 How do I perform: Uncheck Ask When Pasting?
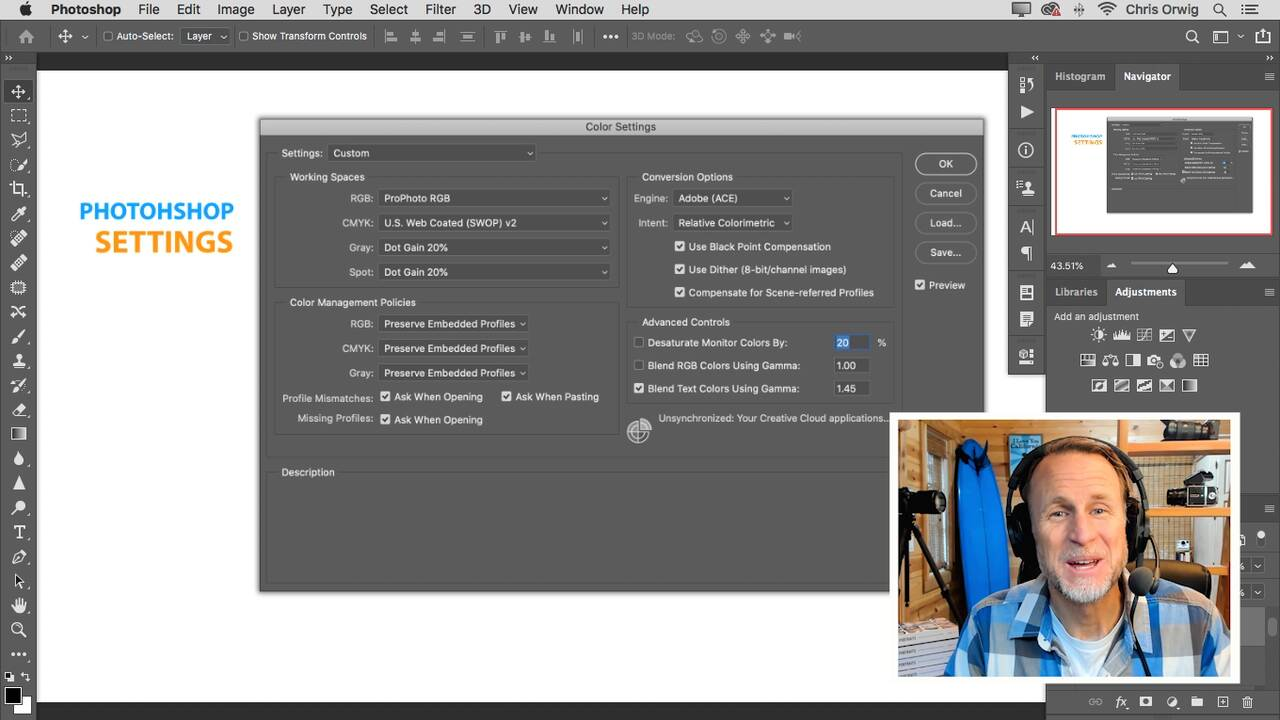(x=507, y=396)
